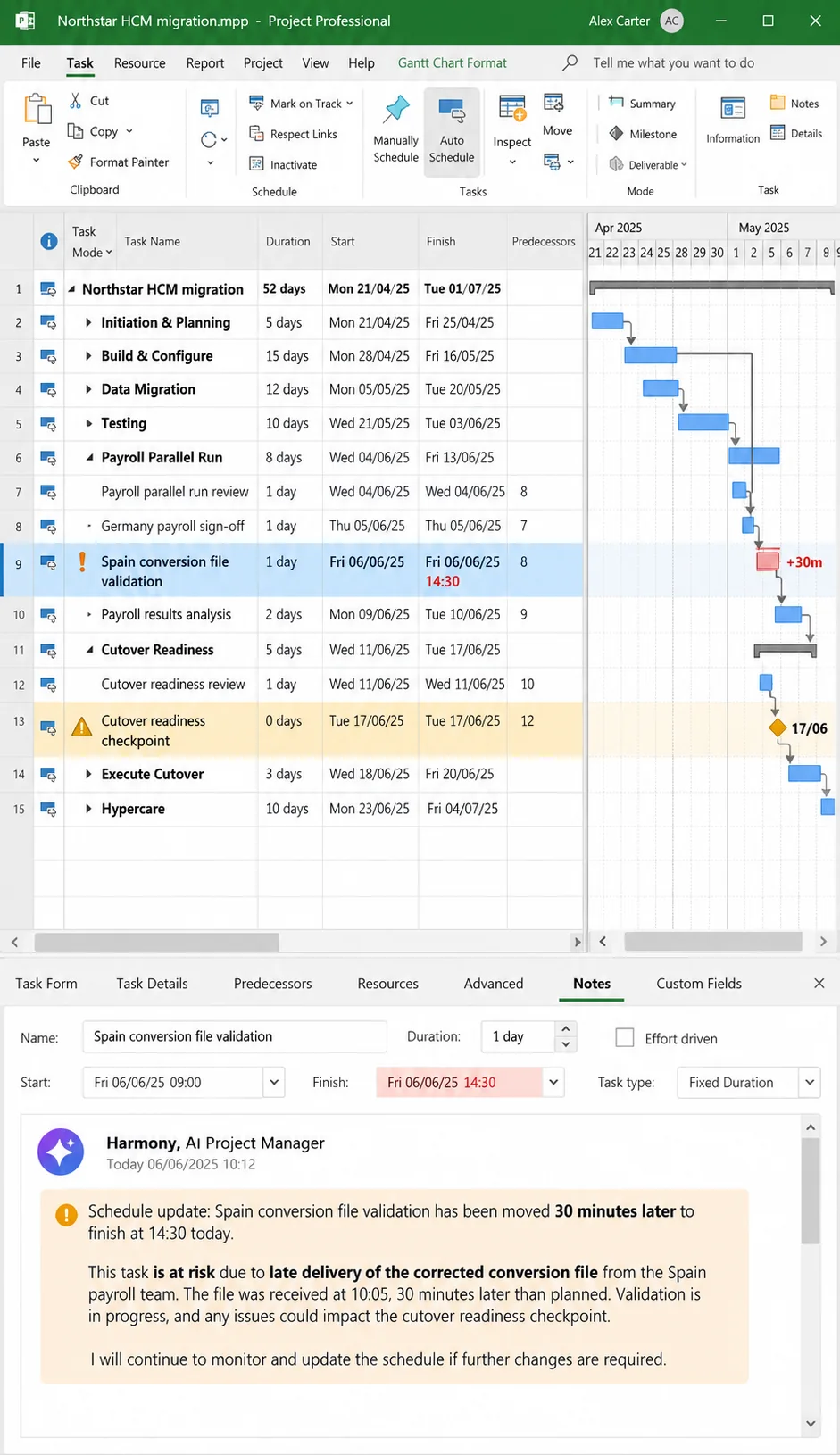This screenshot has height=1455, width=840.
Task: Decrease Duration with the down stepper
Action: pyautogui.click(x=565, y=1044)
